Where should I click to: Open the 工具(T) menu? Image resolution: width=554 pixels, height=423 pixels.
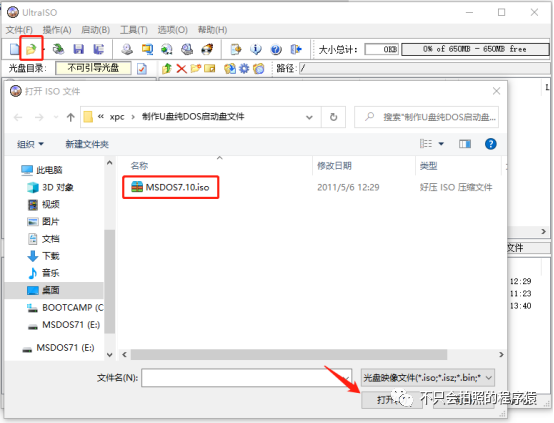[x=134, y=30]
